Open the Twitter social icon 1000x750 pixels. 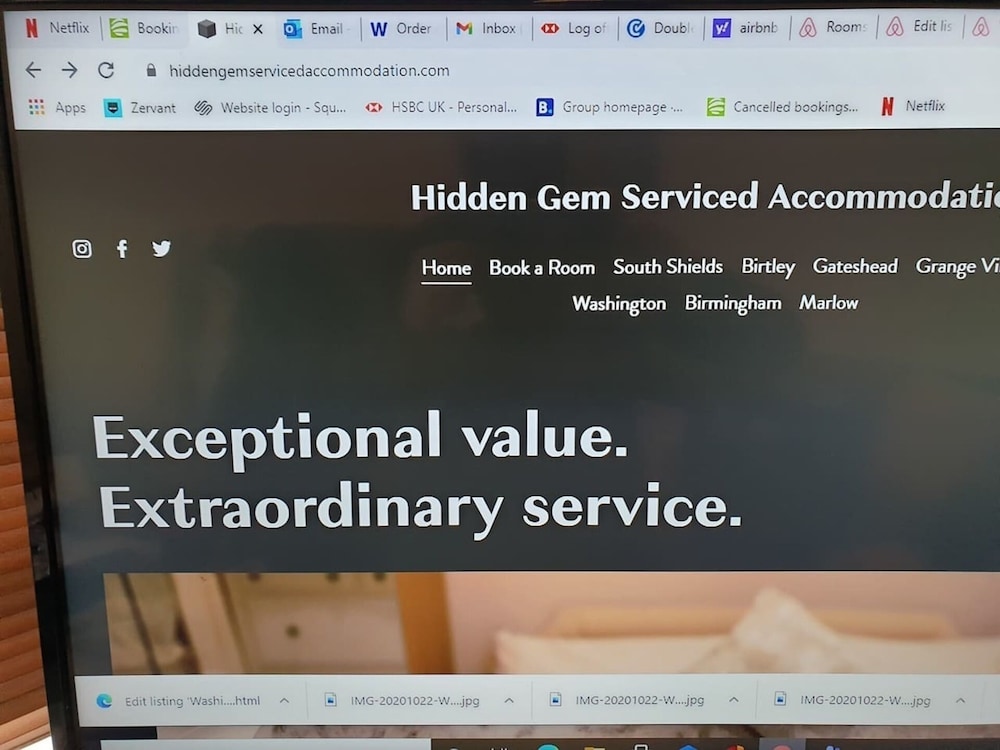161,248
